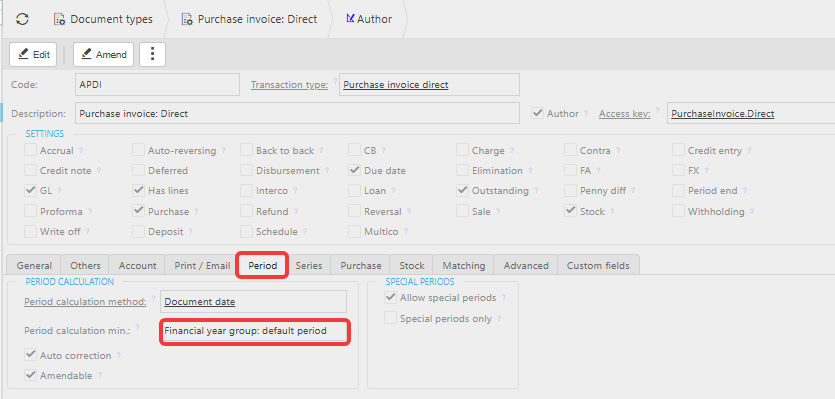Toggle the Stock checkbox in Settings
The height and width of the screenshot is (399, 835).
tap(571, 211)
